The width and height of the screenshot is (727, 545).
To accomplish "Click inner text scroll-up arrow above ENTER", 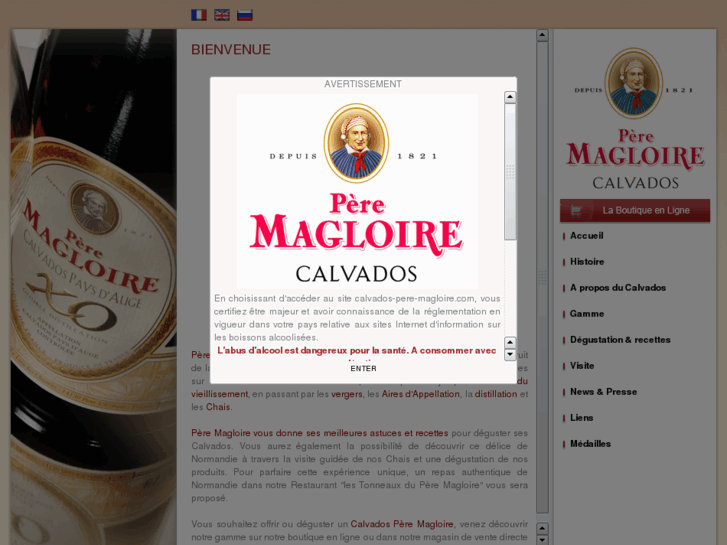I will pos(510,342).
